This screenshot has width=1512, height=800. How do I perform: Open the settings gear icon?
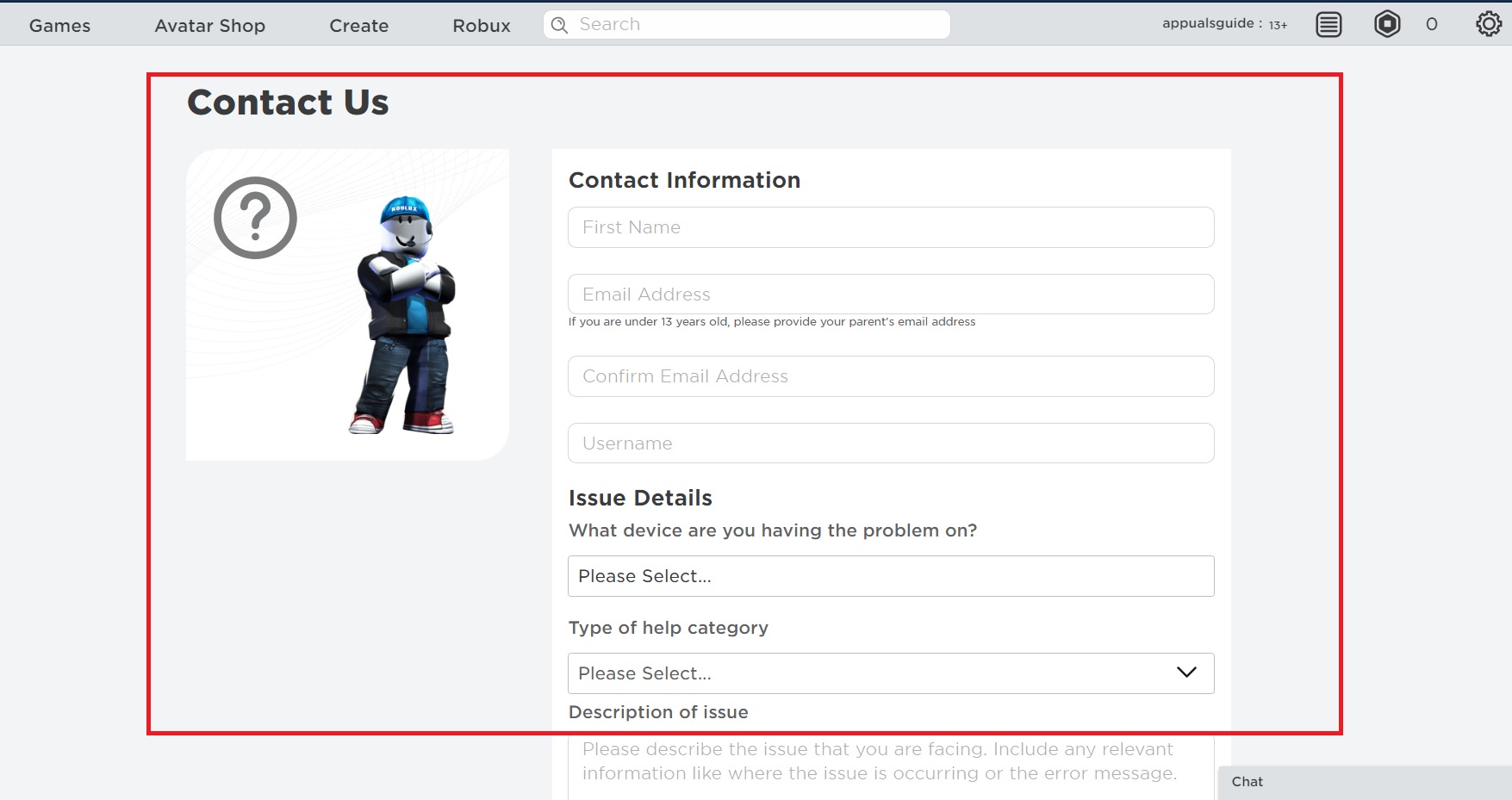click(x=1489, y=24)
